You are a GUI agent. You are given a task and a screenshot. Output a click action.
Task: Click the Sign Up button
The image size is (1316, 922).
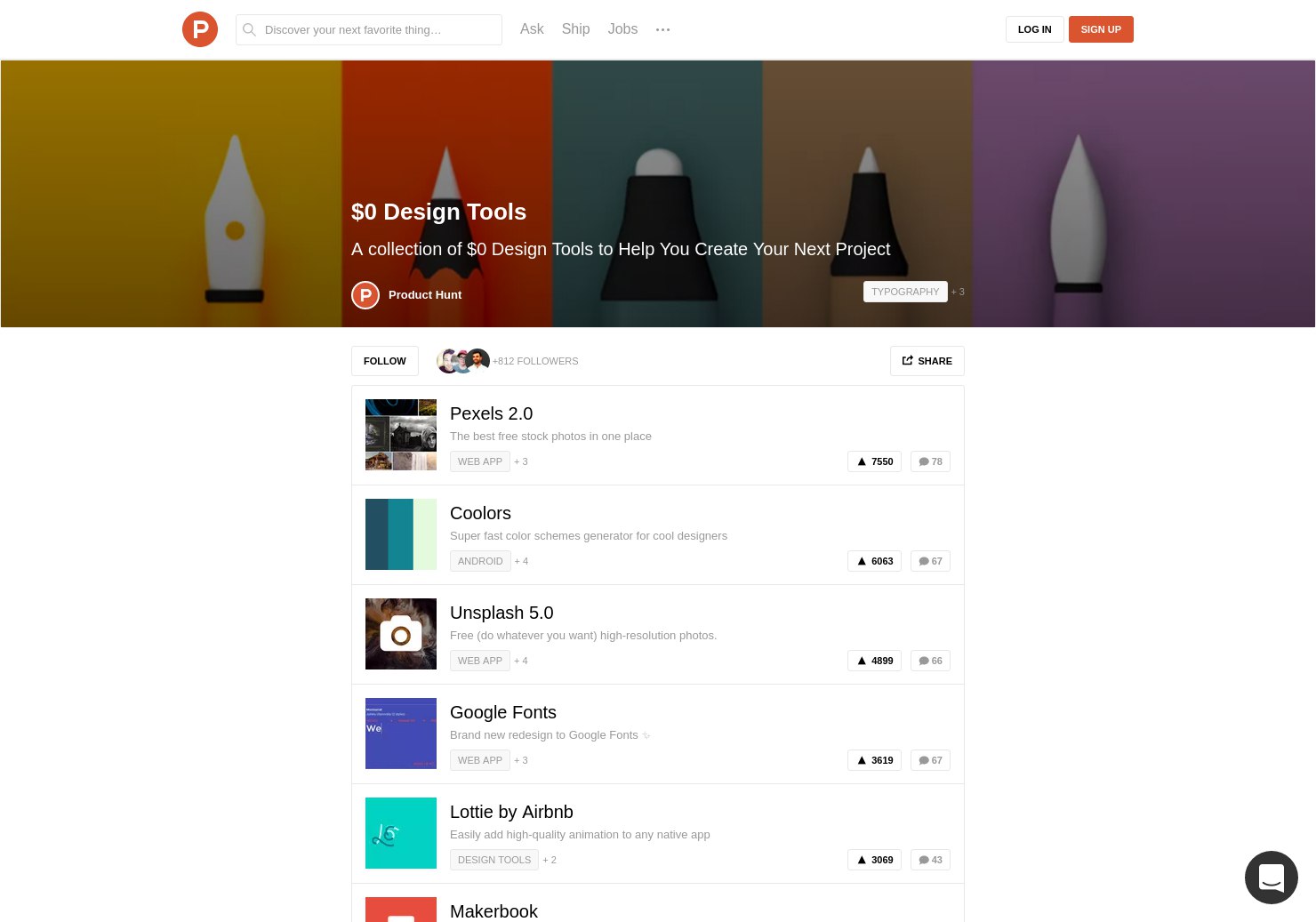(1101, 29)
